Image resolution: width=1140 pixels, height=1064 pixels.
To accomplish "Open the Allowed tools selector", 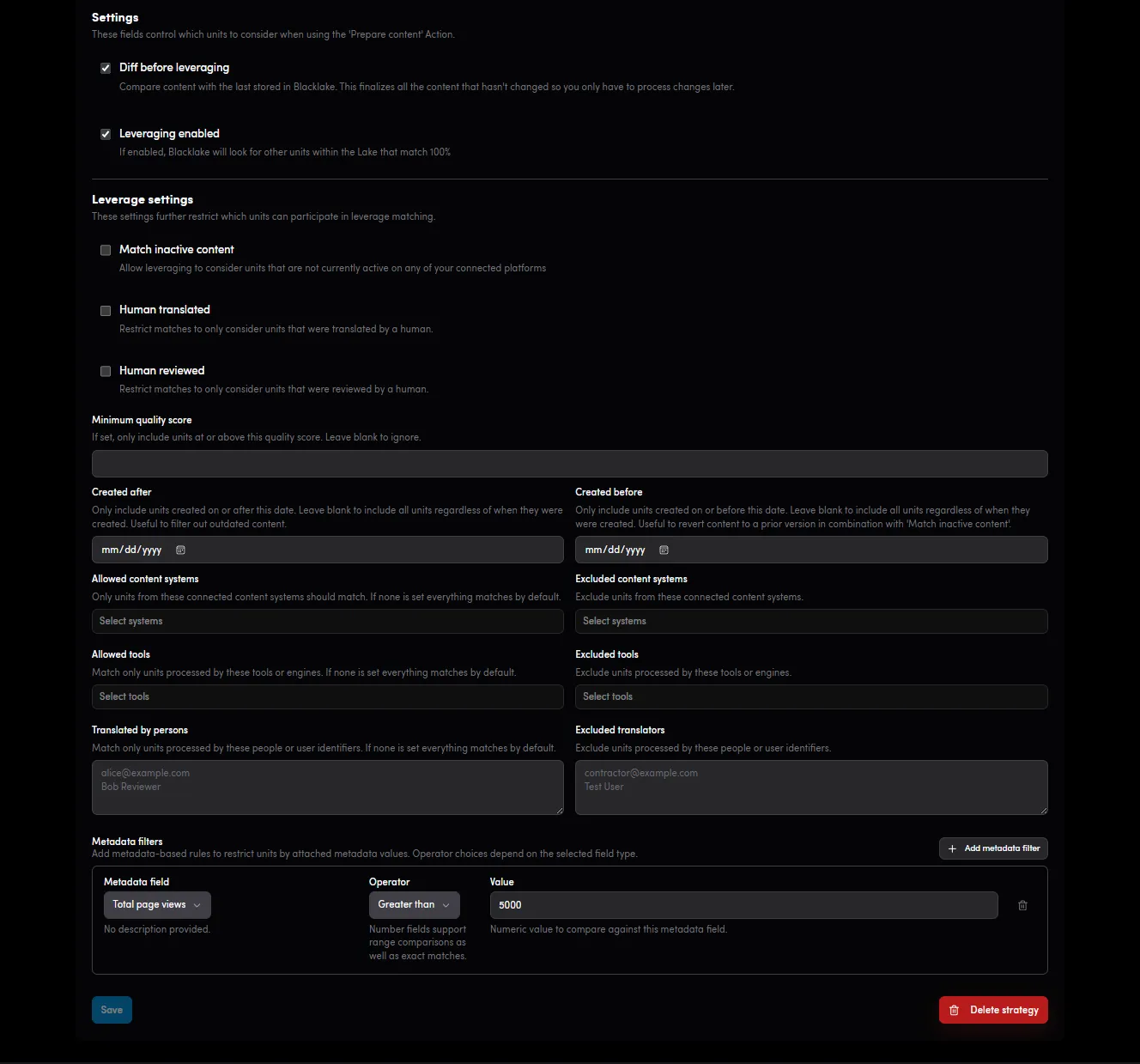I will point(327,696).
